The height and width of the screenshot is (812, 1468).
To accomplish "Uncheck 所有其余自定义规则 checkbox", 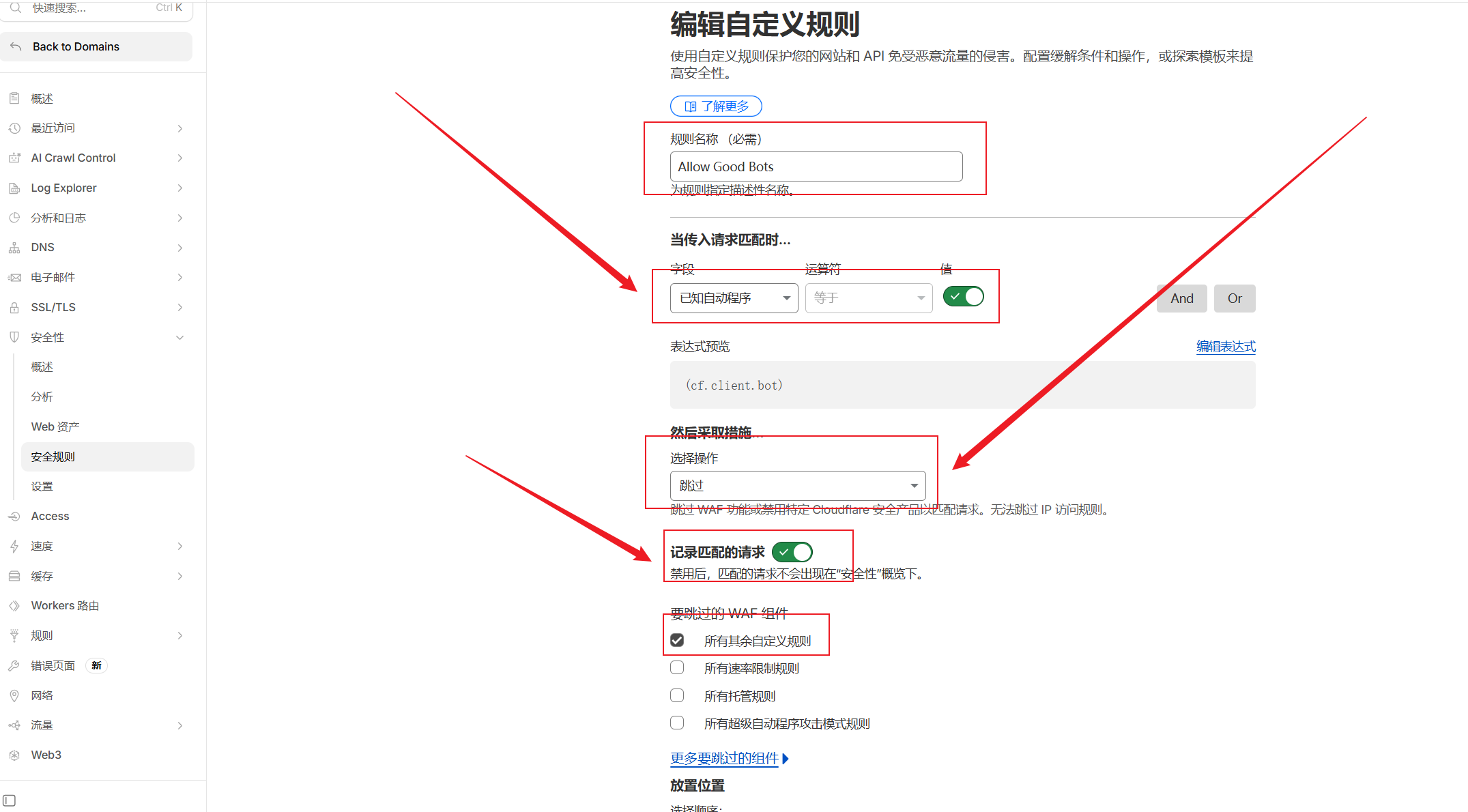I will [676, 640].
